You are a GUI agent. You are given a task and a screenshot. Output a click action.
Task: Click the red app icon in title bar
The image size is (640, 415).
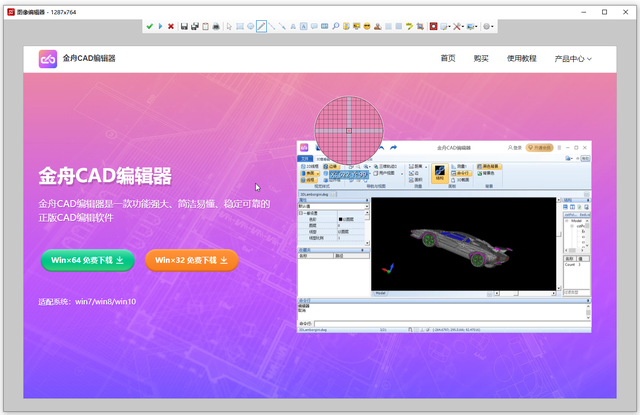[11, 12]
